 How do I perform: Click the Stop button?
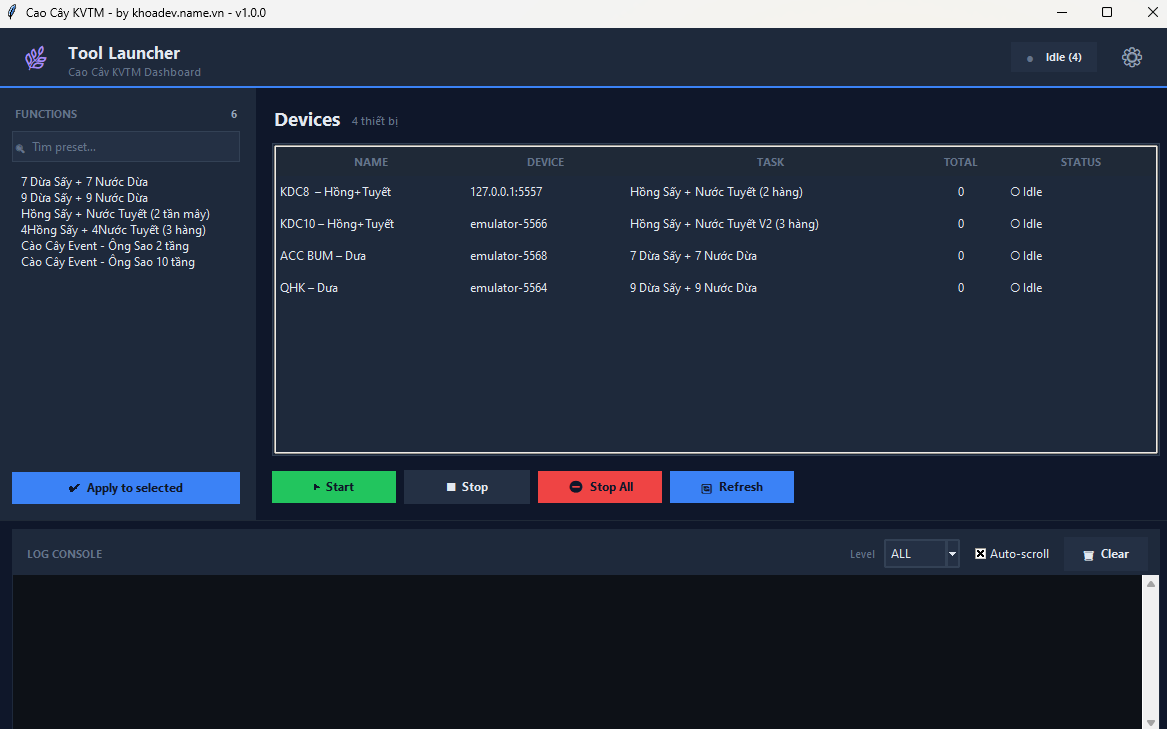tap(467, 487)
